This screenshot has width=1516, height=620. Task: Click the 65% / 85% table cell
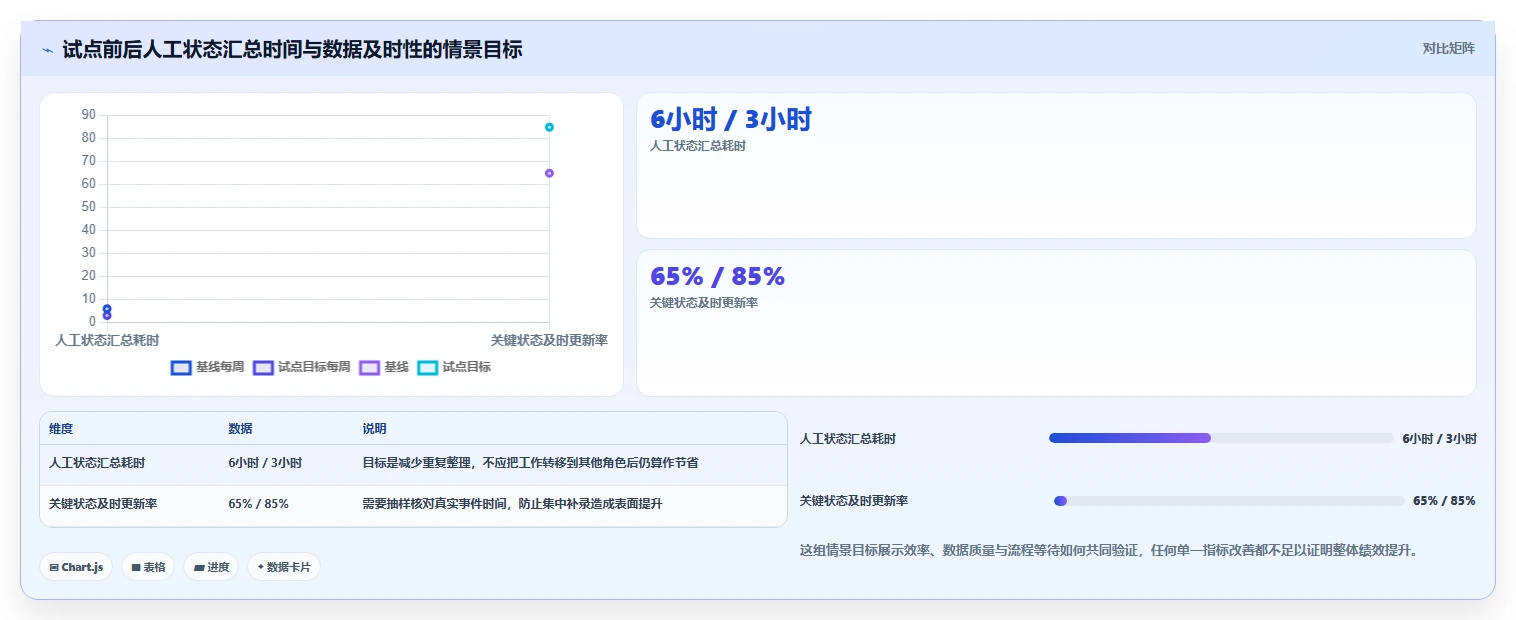click(x=258, y=504)
